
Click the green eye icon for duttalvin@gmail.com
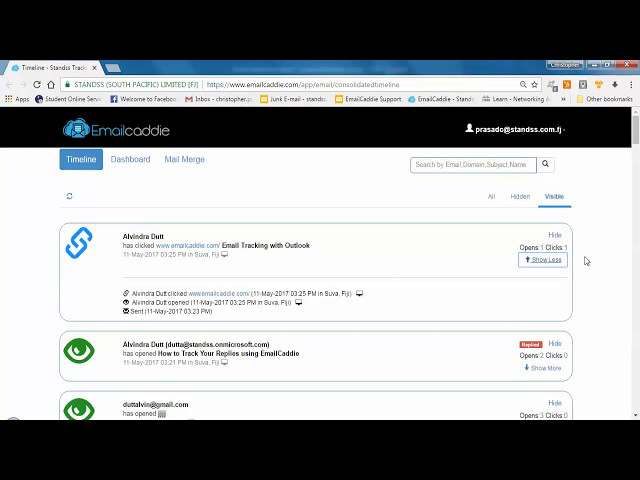[79, 409]
